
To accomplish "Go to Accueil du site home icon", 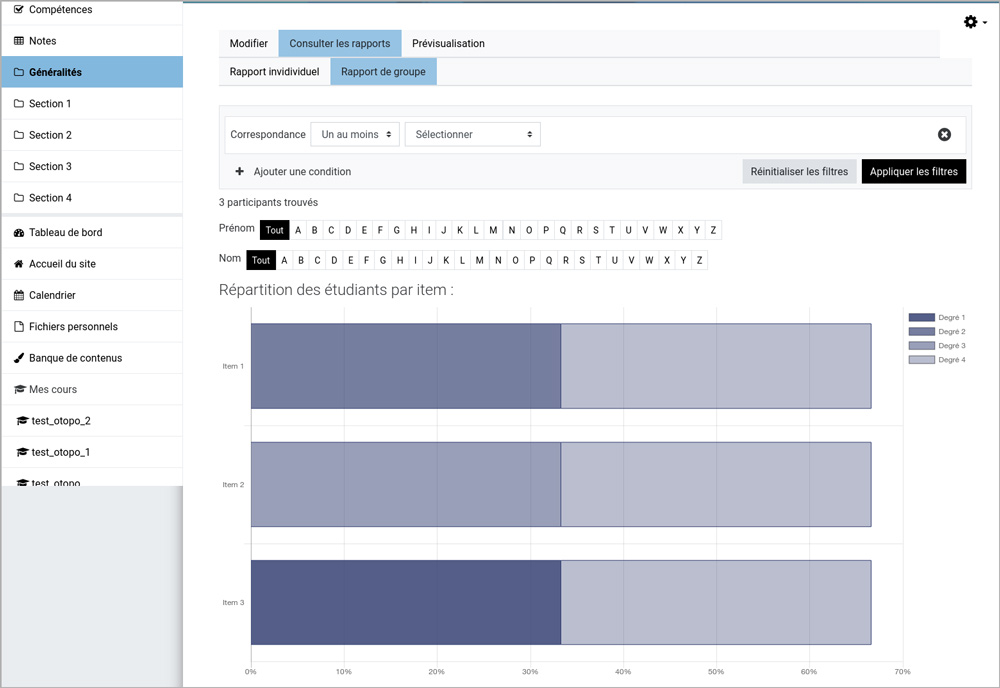I will (x=19, y=264).
